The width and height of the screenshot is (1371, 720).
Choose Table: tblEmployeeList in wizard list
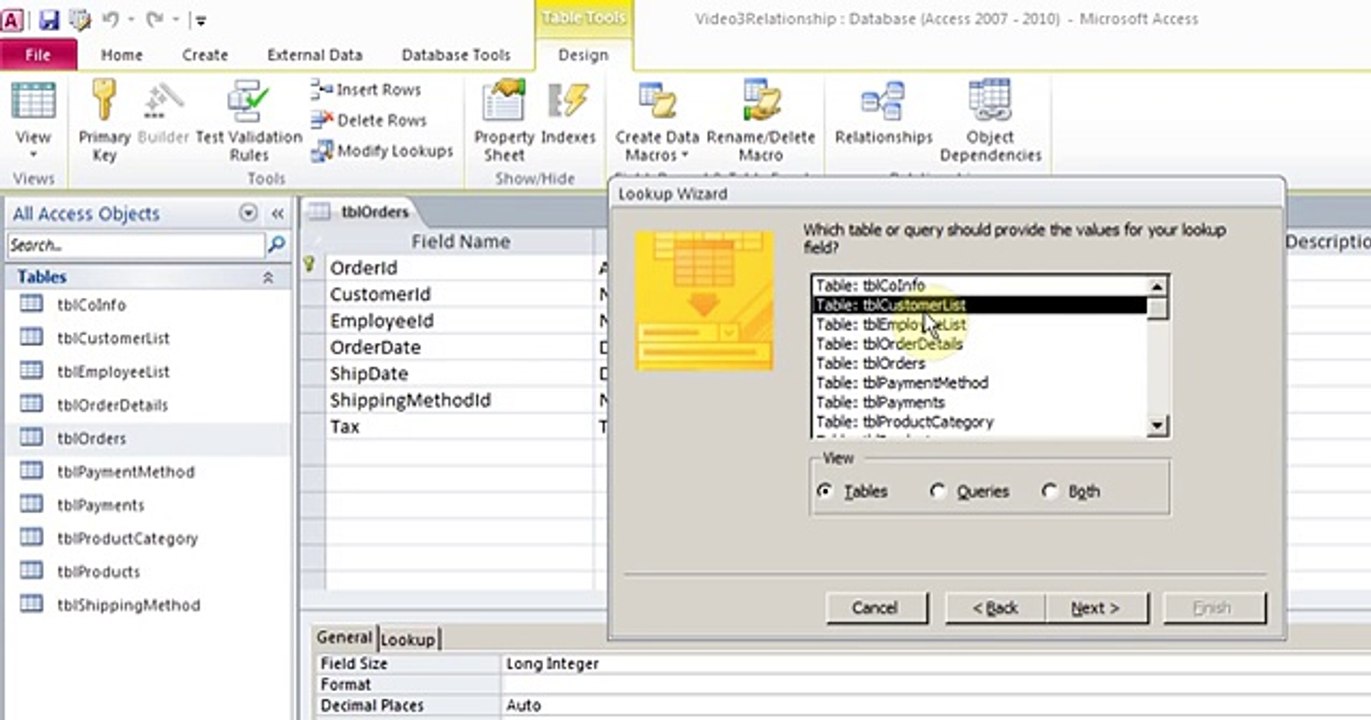point(979,325)
